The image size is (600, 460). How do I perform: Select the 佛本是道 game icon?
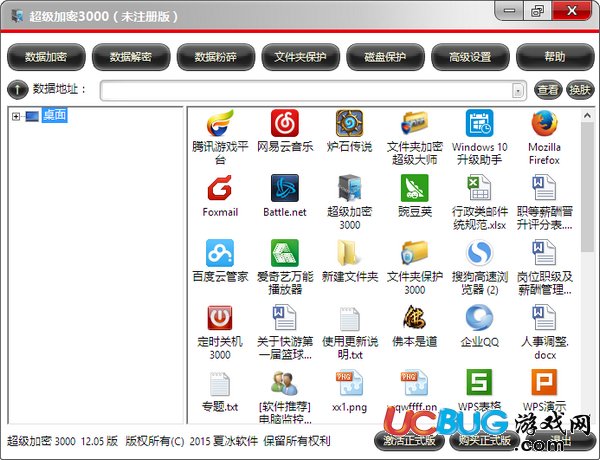coord(414,318)
